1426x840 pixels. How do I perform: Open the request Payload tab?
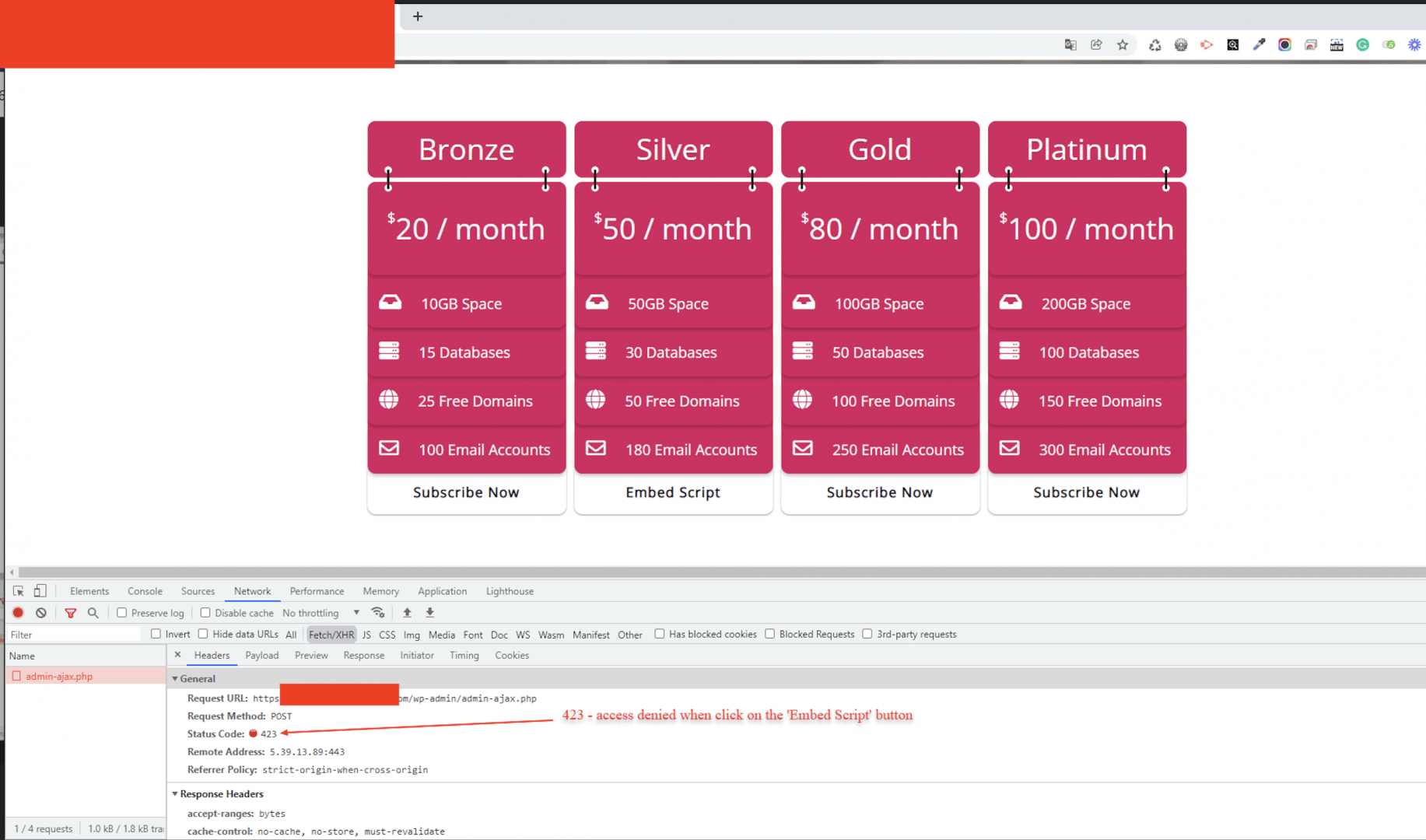(x=262, y=656)
